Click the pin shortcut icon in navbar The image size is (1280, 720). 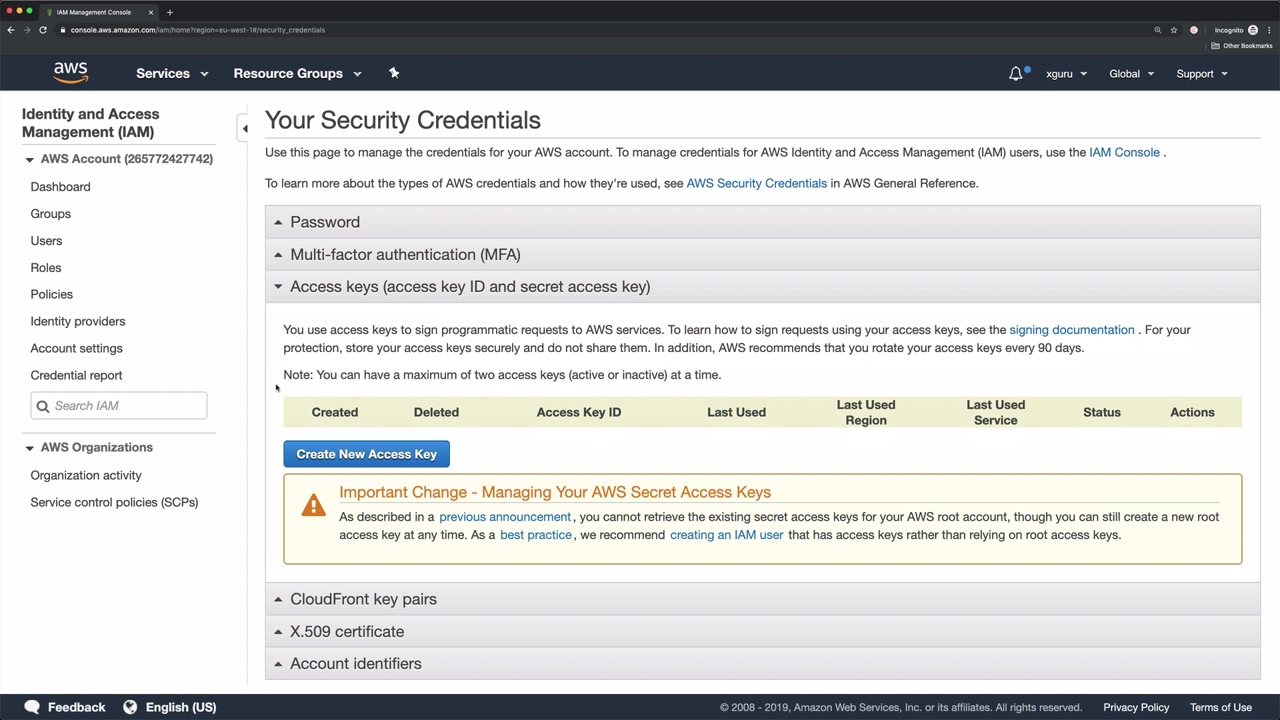tap(394, 73)
